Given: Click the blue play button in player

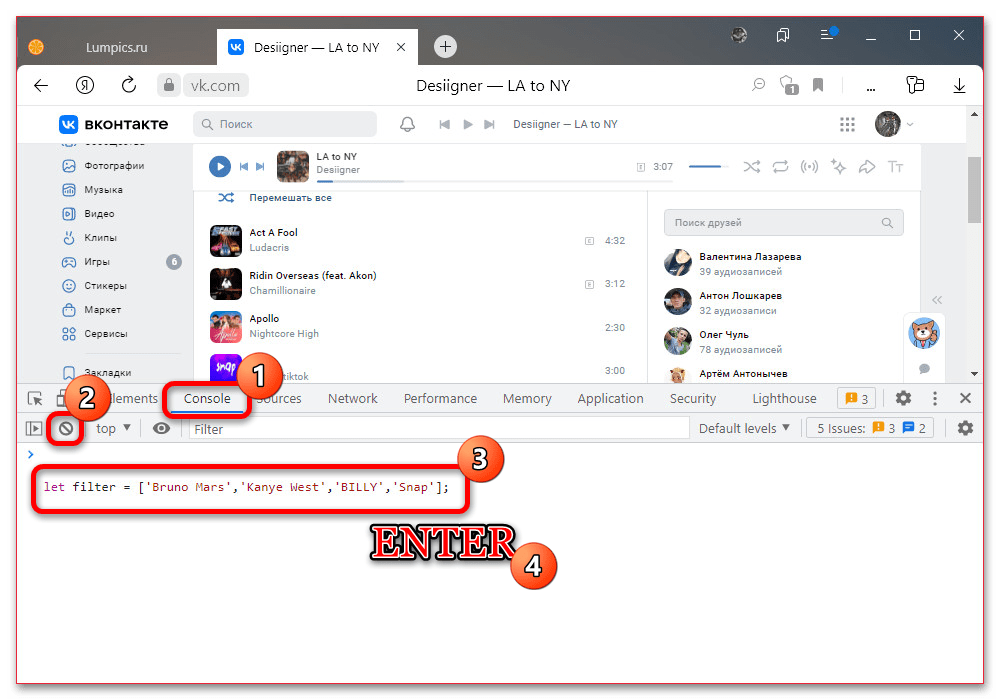Looking at the screenshot, I should coord(220,167).
